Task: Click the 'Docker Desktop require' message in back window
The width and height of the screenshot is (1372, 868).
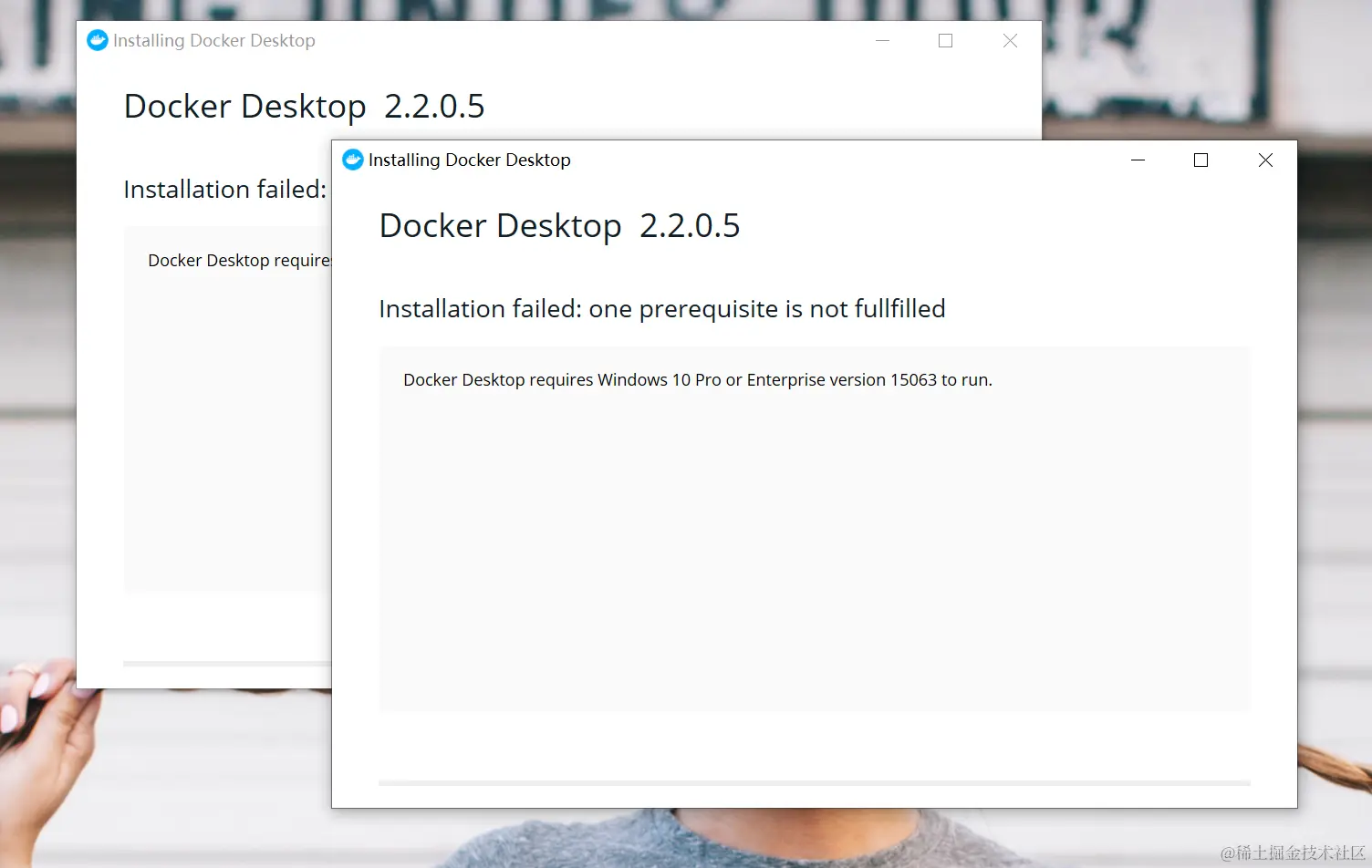Action: point(239,261)
